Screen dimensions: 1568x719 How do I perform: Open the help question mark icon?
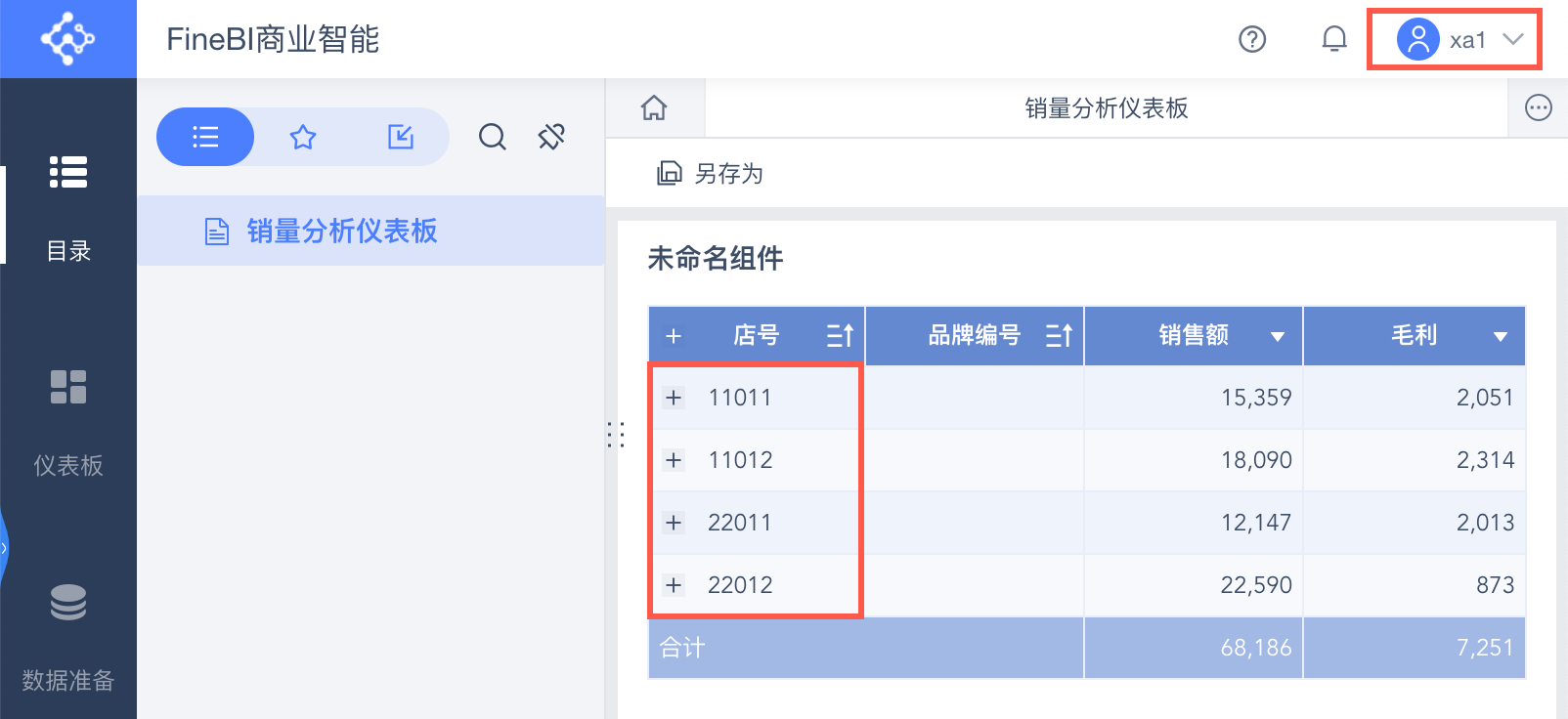pyautogui.click(x=1251, y=39)
